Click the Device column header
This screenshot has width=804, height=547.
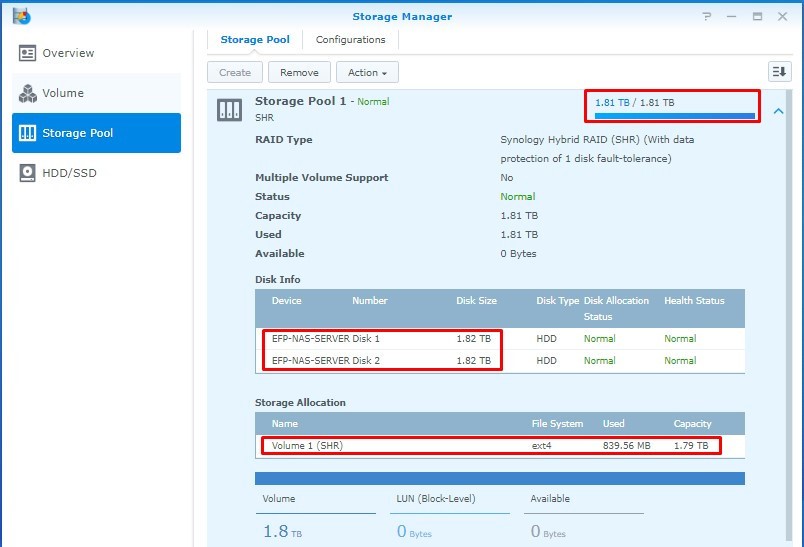tap(287, 301)
